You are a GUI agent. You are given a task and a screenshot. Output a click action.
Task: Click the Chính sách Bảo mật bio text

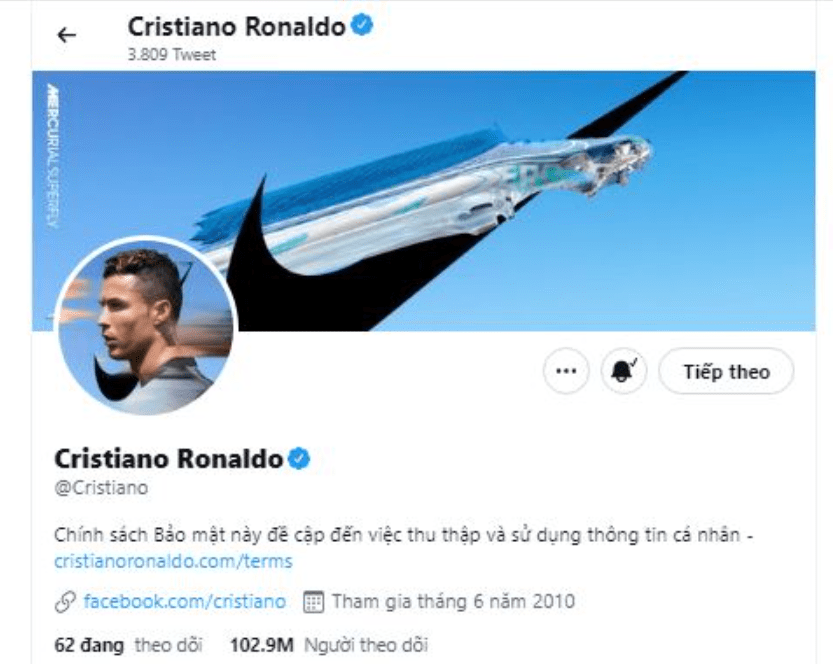(x=400, y=535)
